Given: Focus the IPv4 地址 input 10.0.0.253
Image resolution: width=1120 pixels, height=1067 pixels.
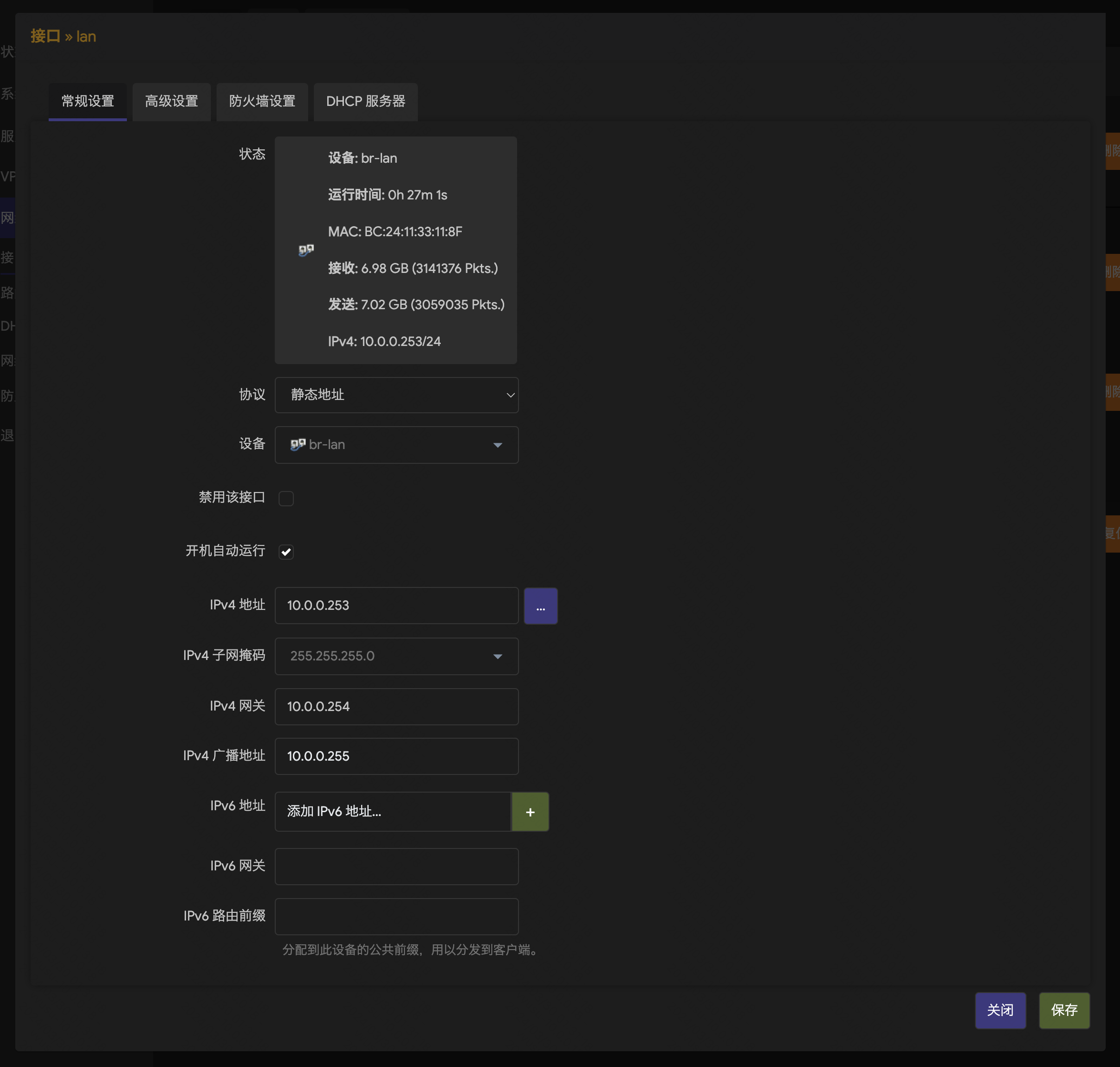Looking at the screenshot, I should tap(396, 605).
